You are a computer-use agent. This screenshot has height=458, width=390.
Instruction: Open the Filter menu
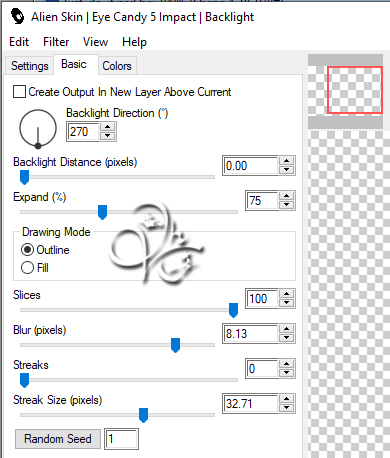click(x=56, y=42)
